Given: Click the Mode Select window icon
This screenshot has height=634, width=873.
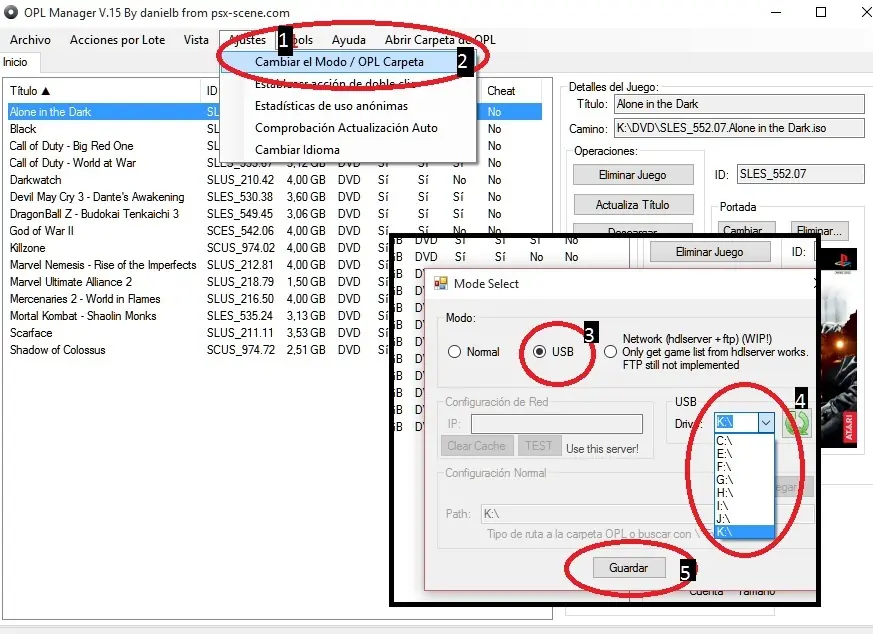Looking at the screenshot, I should [x=441, y=283].
